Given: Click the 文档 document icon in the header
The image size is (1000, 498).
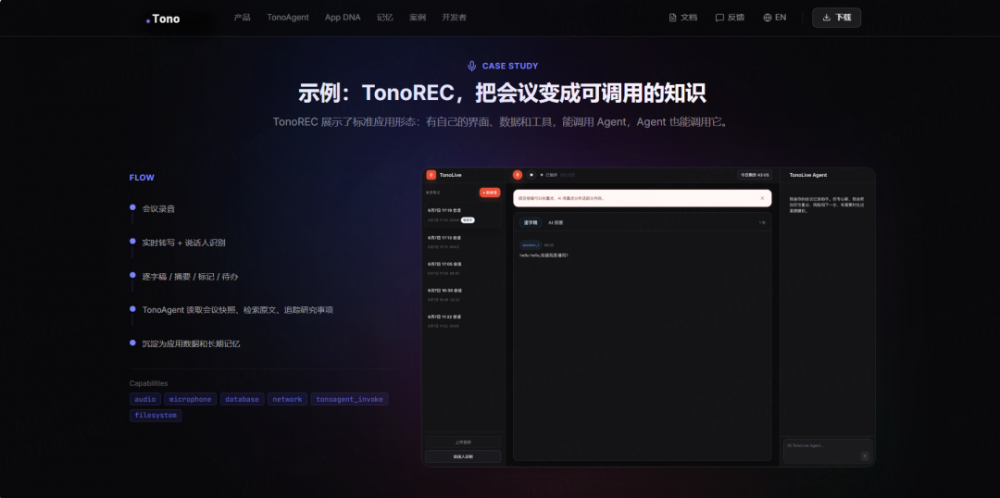Looking at the screenshot, I should (672, 18).
